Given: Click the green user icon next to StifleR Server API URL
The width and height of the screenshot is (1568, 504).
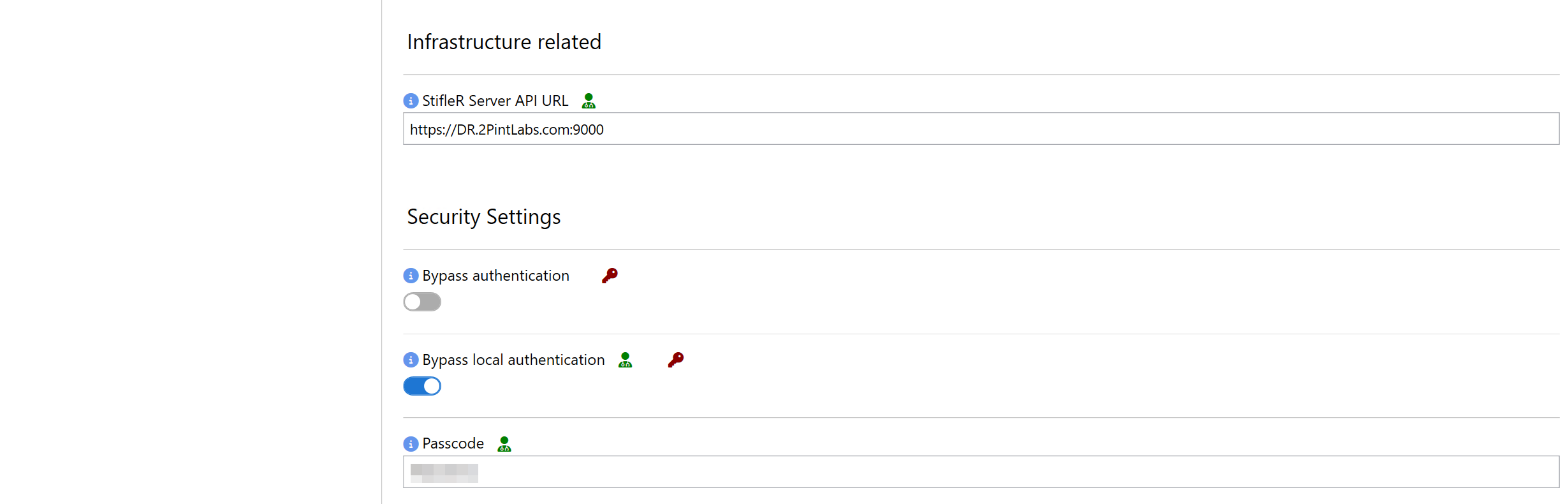Looking at the screenshot, I should coord(589,101).
